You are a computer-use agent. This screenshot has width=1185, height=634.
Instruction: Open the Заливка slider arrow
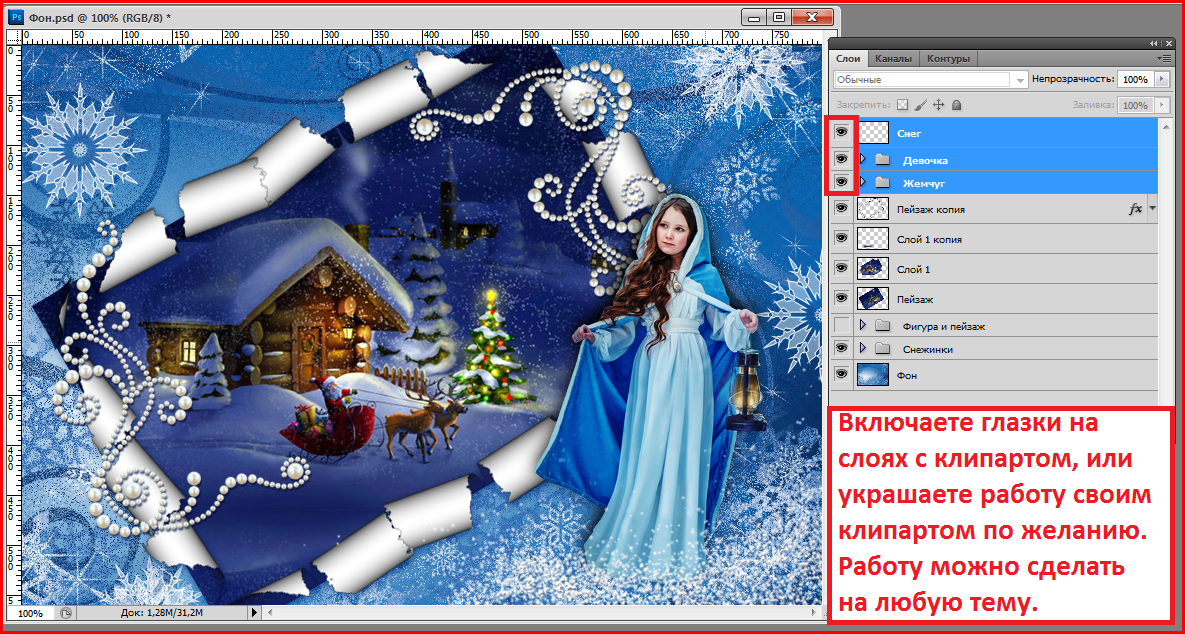[x=1160, y=105]
